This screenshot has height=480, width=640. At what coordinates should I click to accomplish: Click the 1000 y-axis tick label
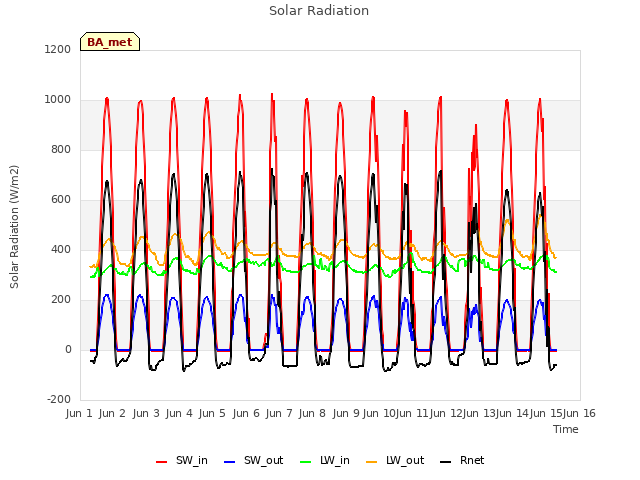point(58,100)
